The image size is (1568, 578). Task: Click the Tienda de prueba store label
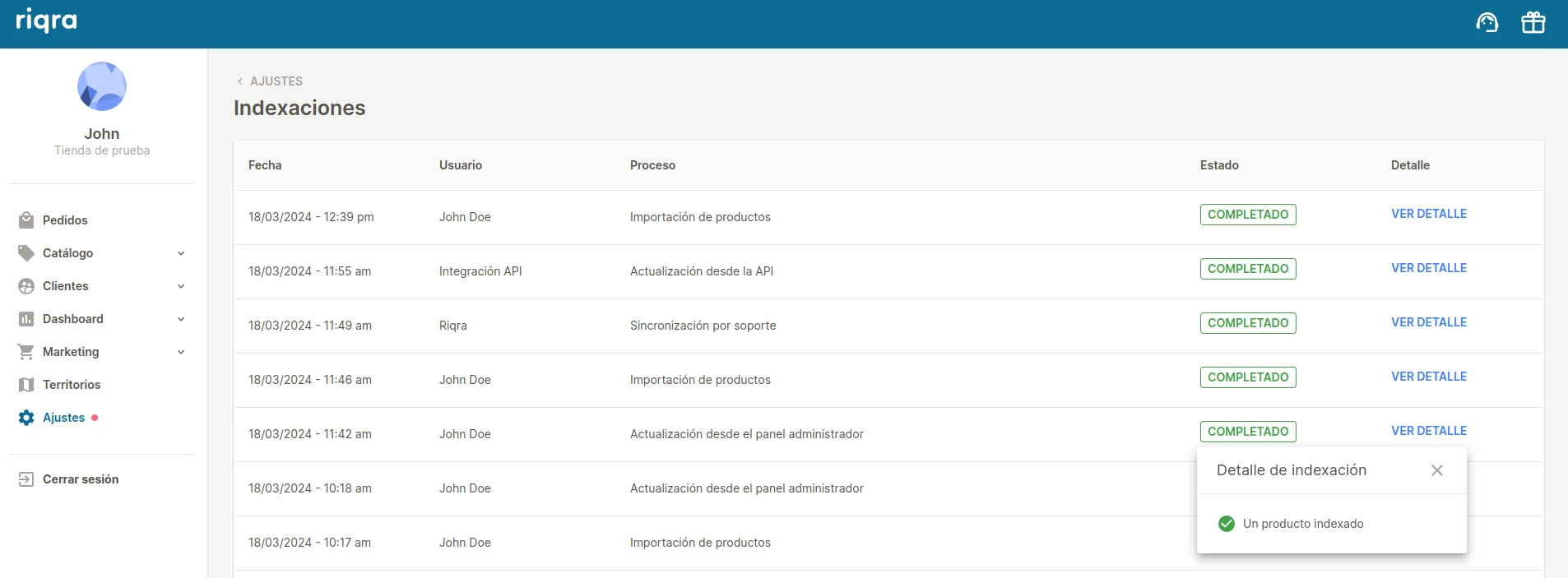point(102,150)
